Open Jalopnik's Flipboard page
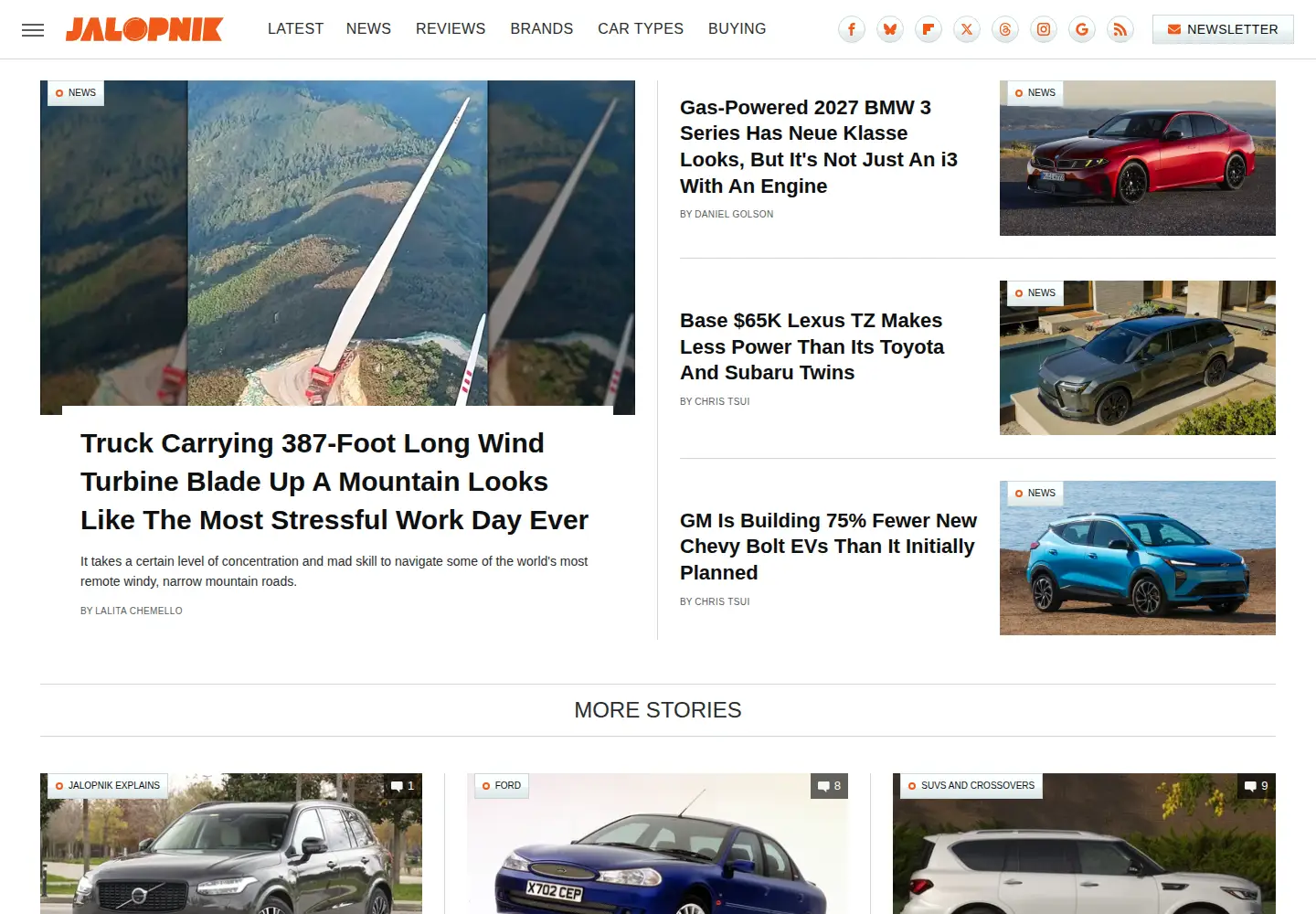 (929, 29)
